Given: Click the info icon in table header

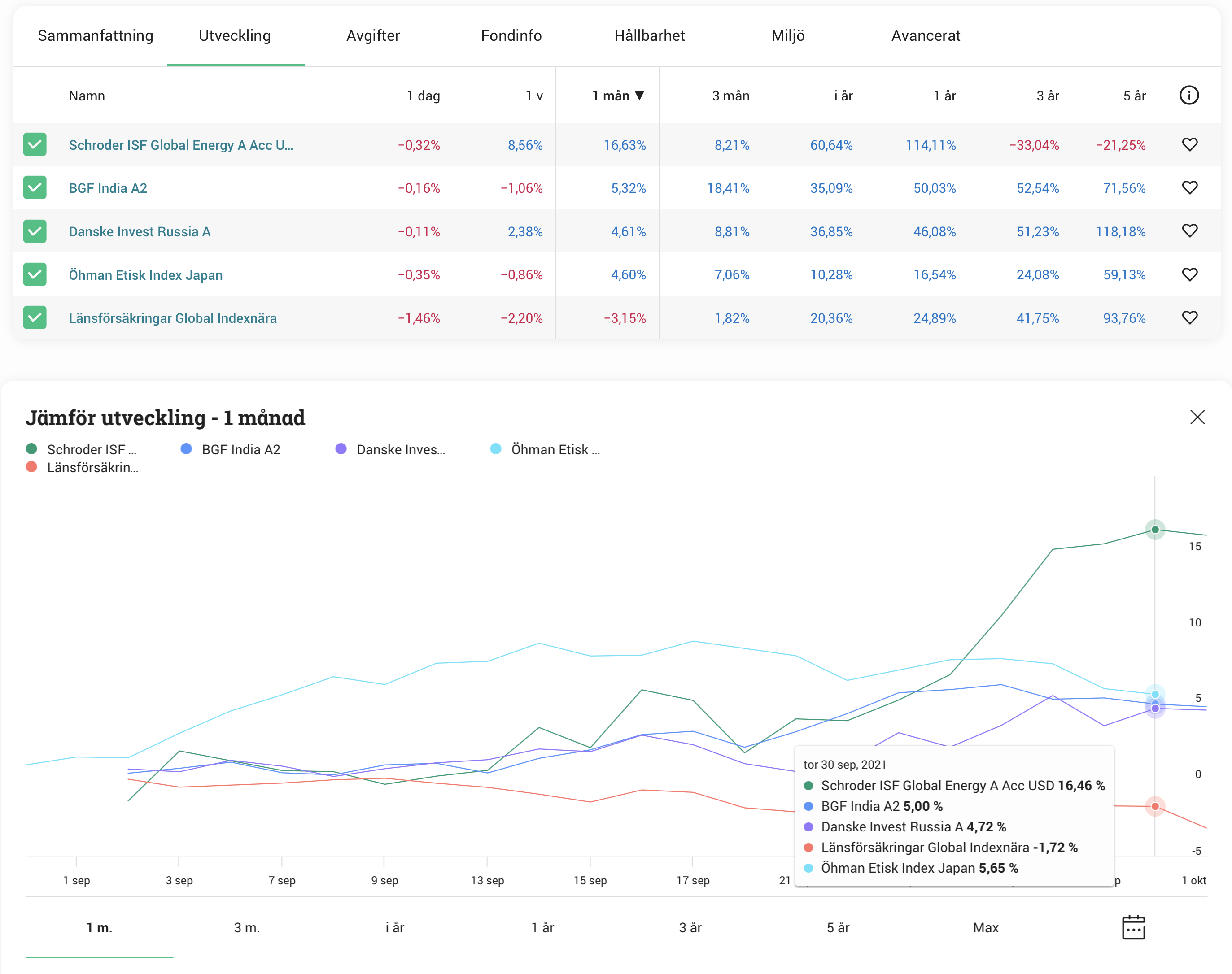Looking at the screenshot, I should coord(1188,95).
